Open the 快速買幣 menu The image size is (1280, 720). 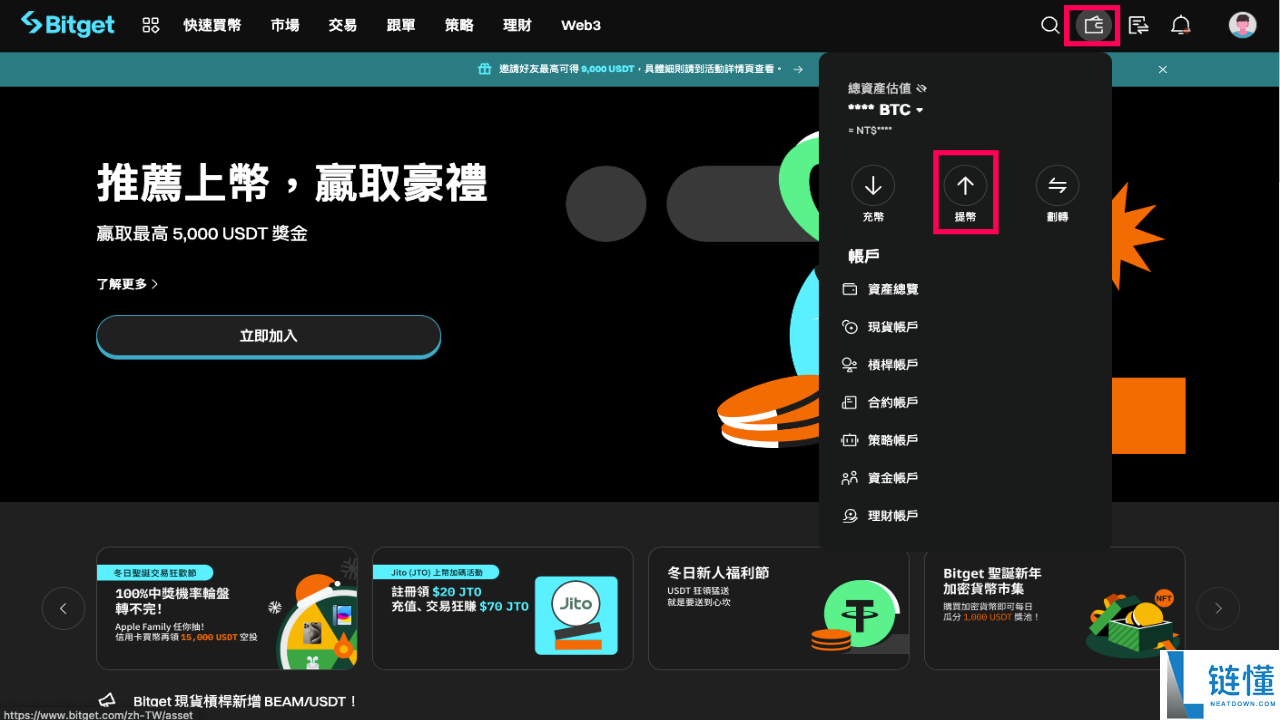coord(212,25)
